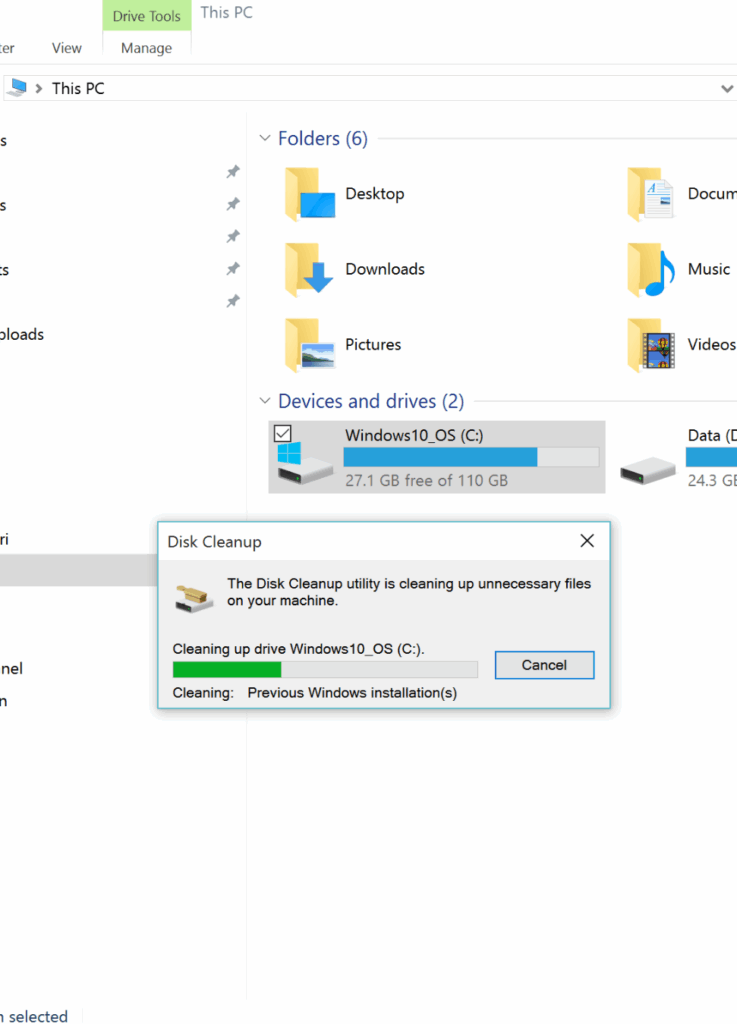Click the Music folder label
The width and height of the screenshot is (737, 1024).
[x=709, y=269]
